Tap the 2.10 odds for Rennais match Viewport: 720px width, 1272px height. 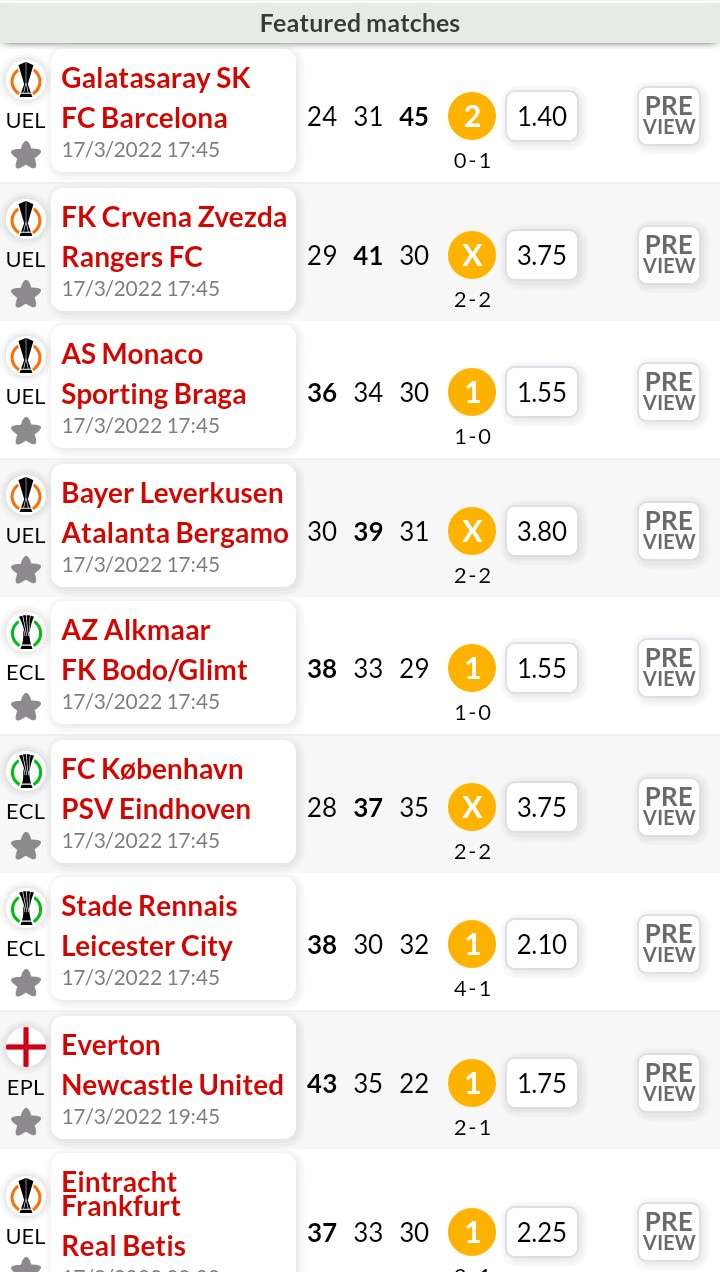[542, 945]
